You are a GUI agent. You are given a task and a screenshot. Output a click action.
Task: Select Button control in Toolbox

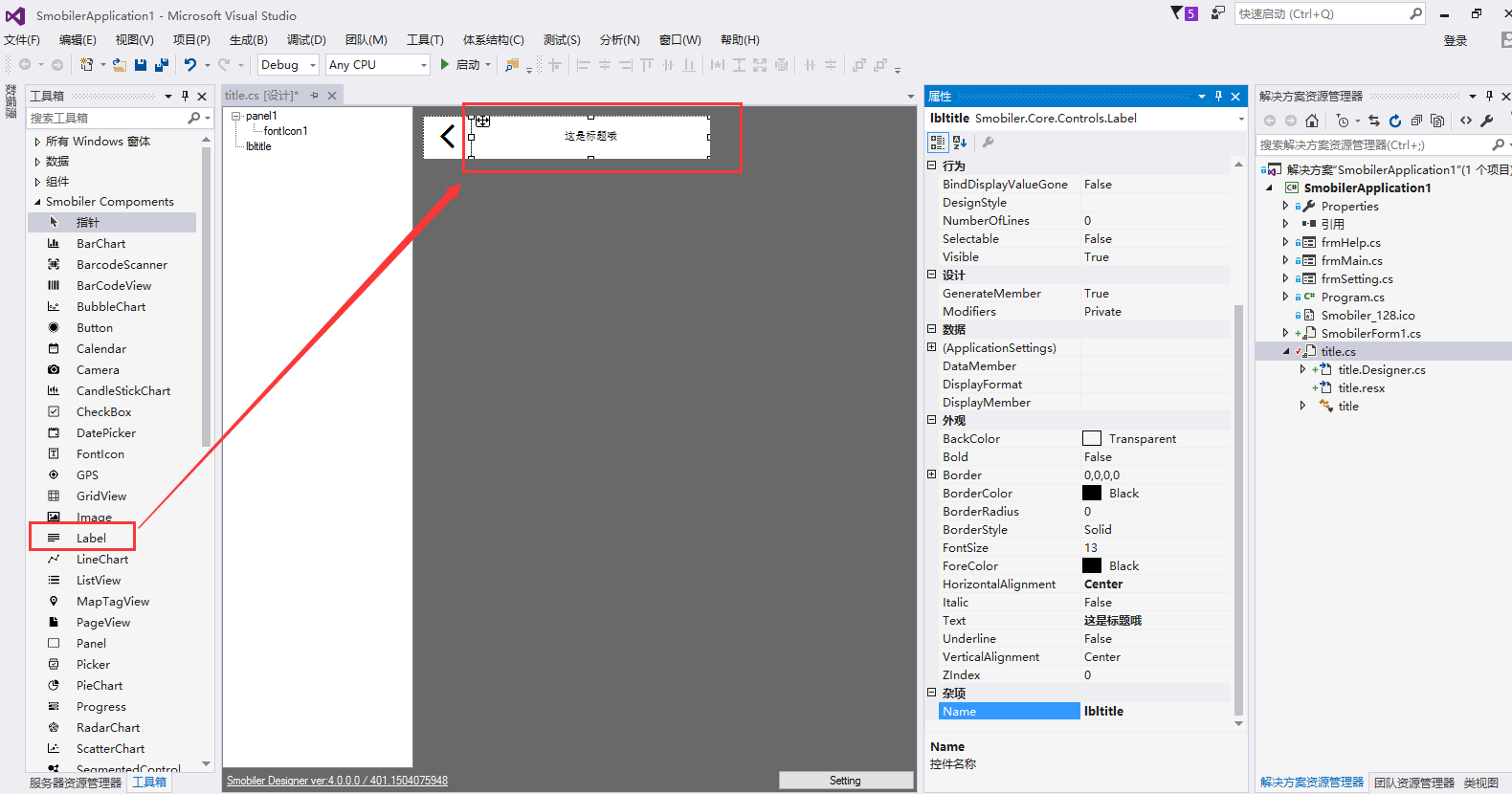94,327
